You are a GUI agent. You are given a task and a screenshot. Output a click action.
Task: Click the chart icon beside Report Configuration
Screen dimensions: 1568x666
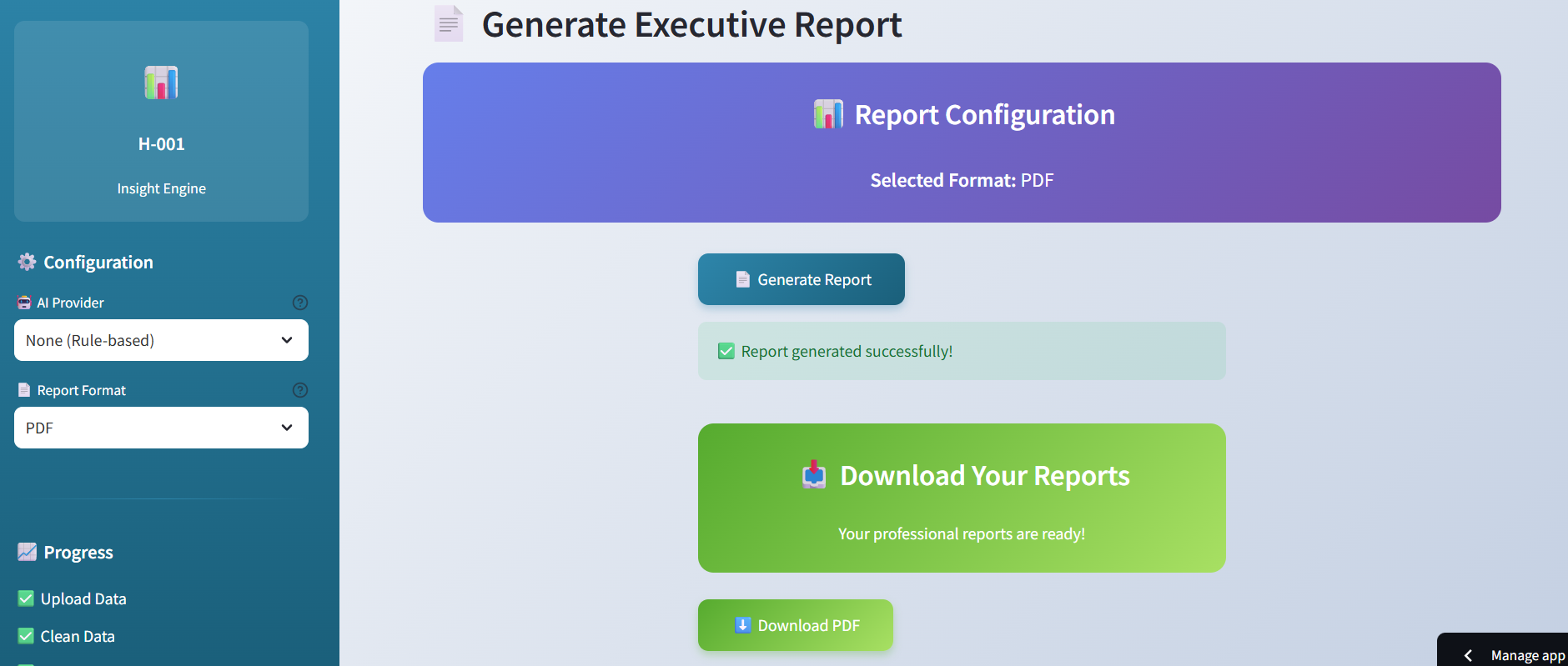[x=828, y=114]
